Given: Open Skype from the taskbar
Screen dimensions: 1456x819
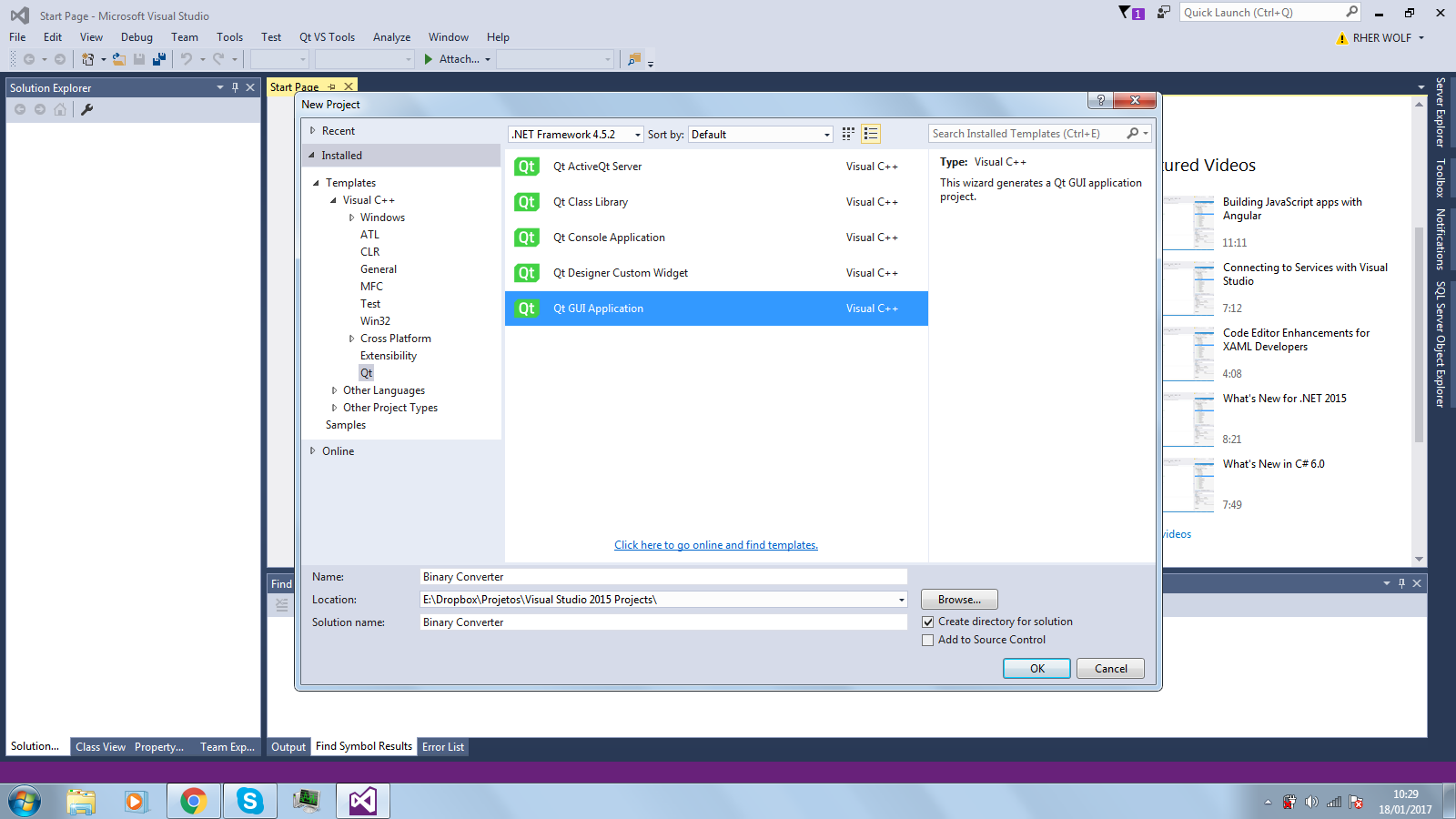Looking at the screenshot, I should (x=249, y=801).
